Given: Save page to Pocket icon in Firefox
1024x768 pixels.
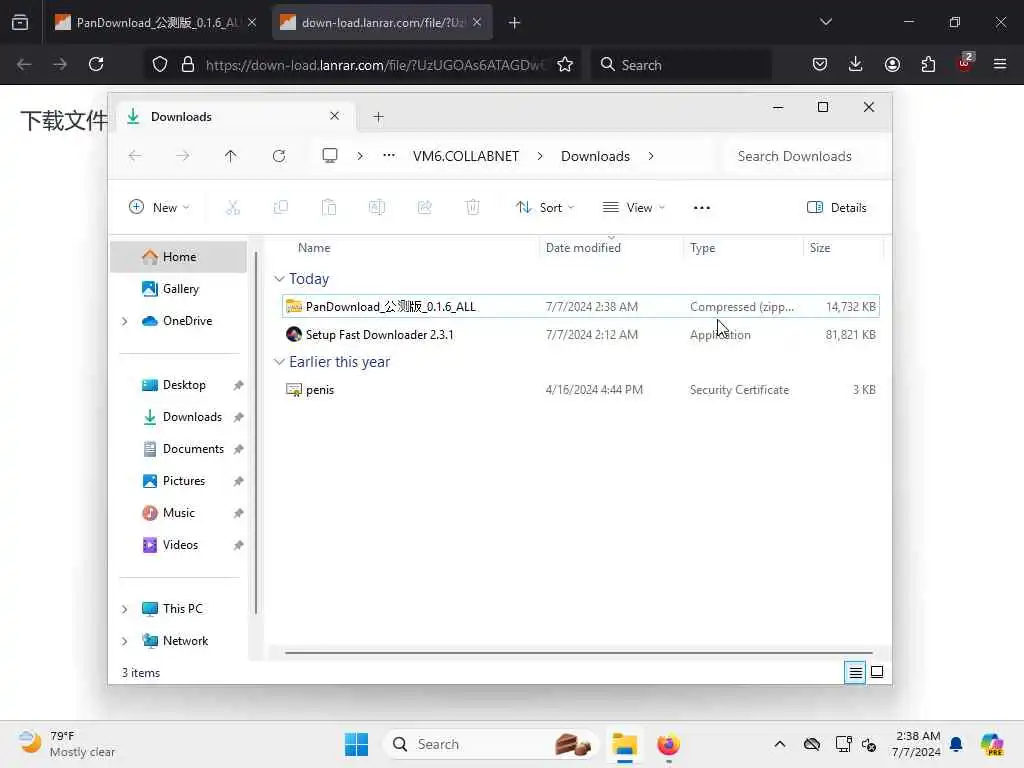Looking at the screenshot, I should pyautogui.click(x=820, y=64).
